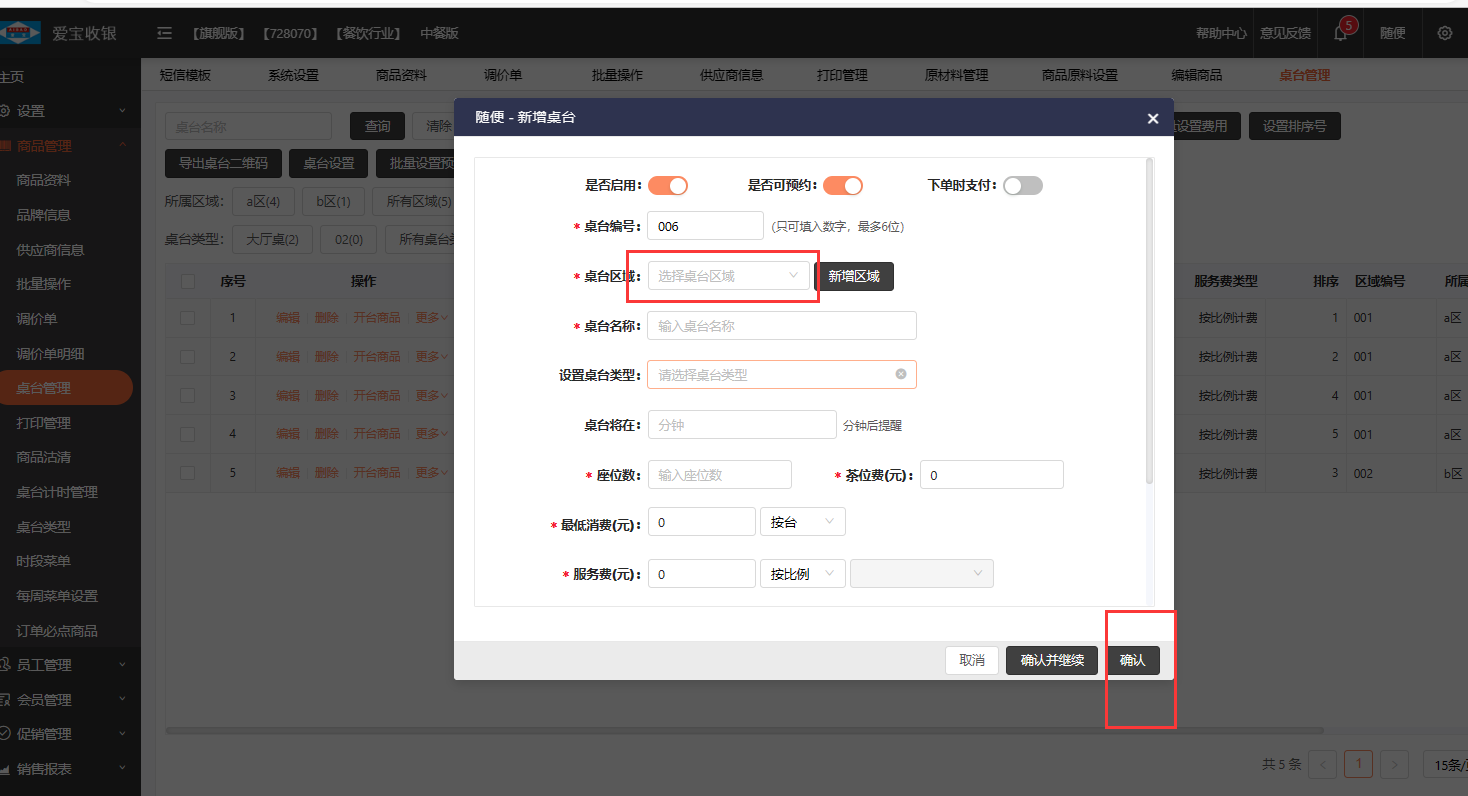The height and width of the screenshot is (796, 1468).
Task: Click the 新增区域 button
Action: [854, 276]
